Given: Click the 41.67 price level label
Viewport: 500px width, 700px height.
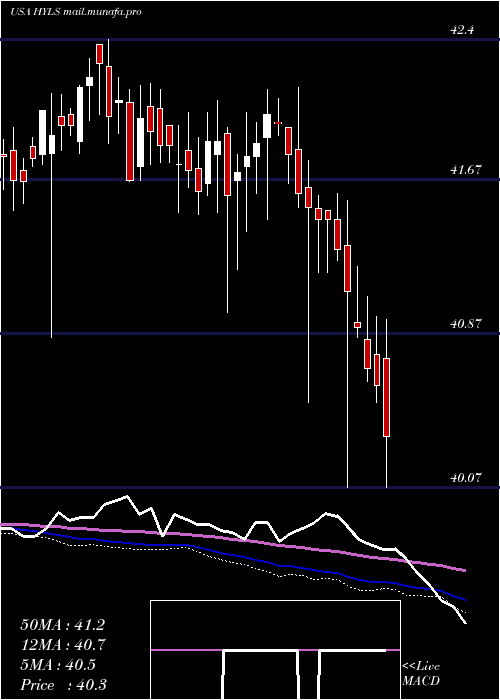Looking at the screenshot, I should 467,170.
